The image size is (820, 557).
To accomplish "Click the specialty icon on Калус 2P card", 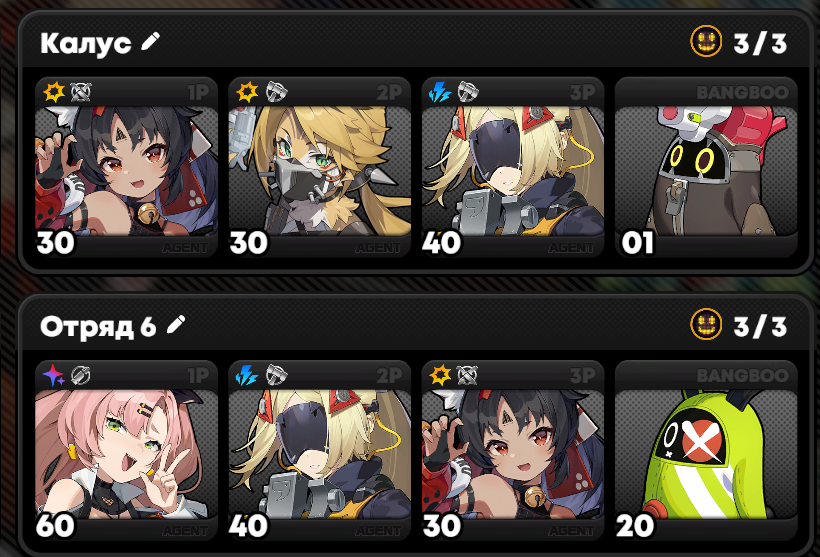I will (x=277, y=92).
